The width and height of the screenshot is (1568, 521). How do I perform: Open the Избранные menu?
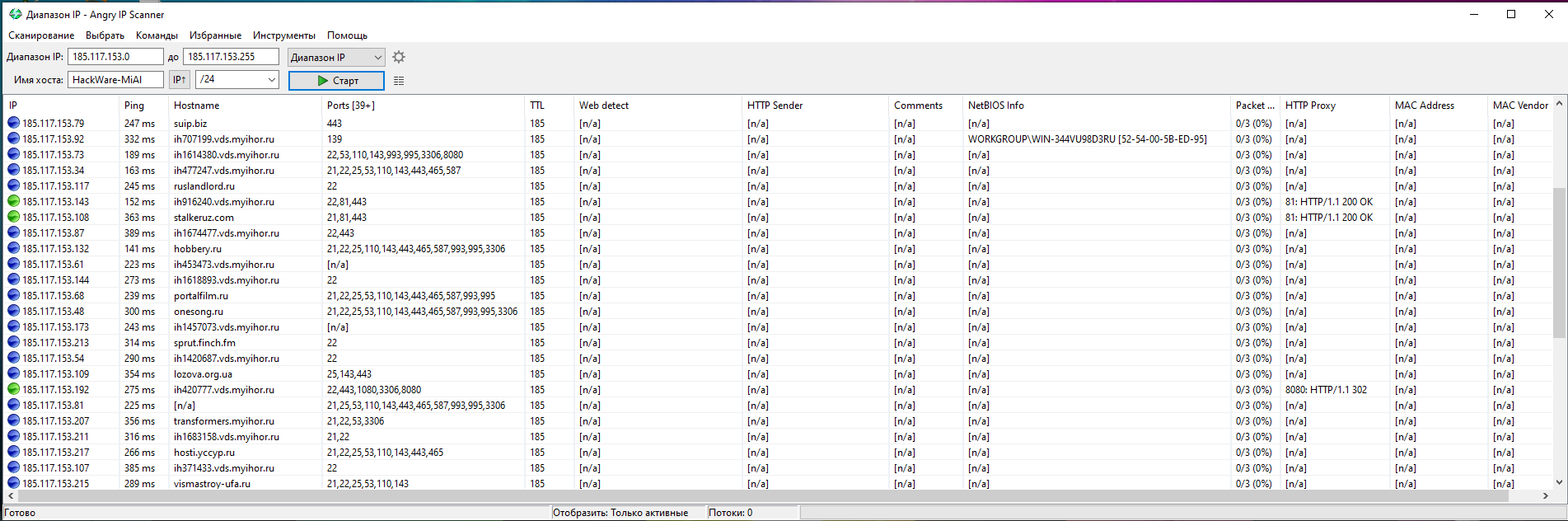[215, 35]
